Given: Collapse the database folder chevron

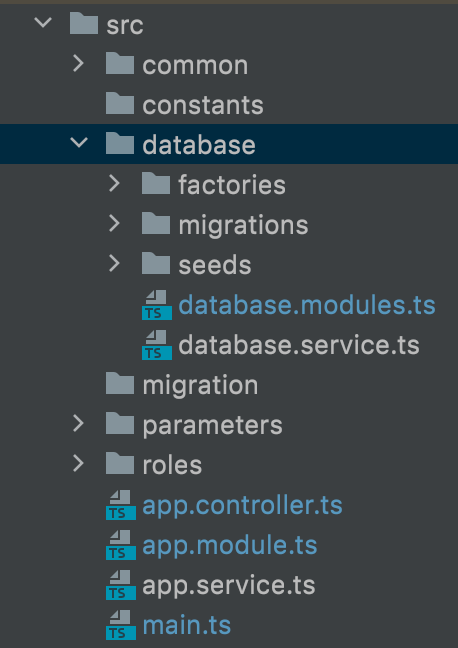Looking at the screenshot, I should [x=79, y=143].
